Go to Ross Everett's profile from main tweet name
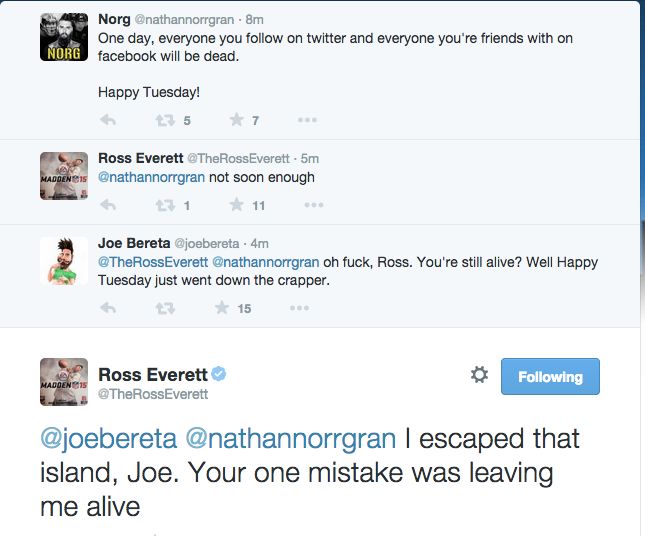Screen dimensions: 645x536 [x=153, y=375]
